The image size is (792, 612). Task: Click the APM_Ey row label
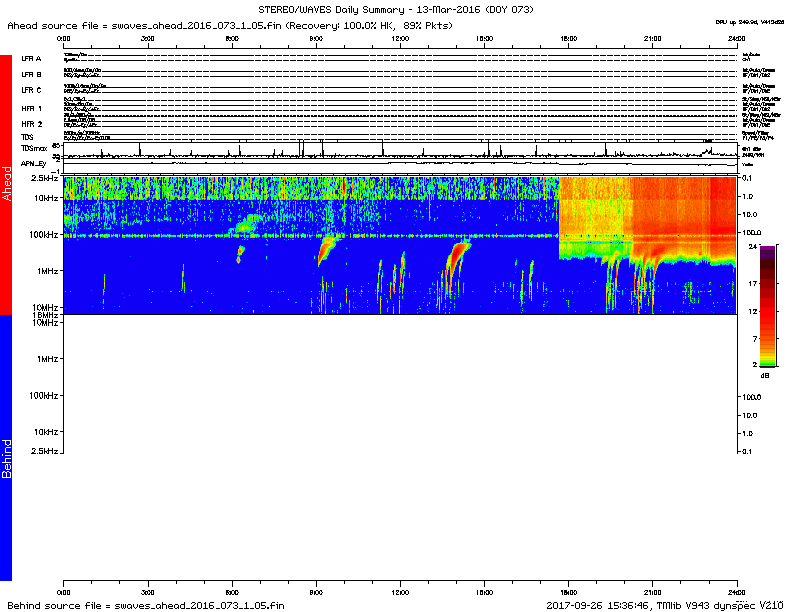(x=34, y=162)
